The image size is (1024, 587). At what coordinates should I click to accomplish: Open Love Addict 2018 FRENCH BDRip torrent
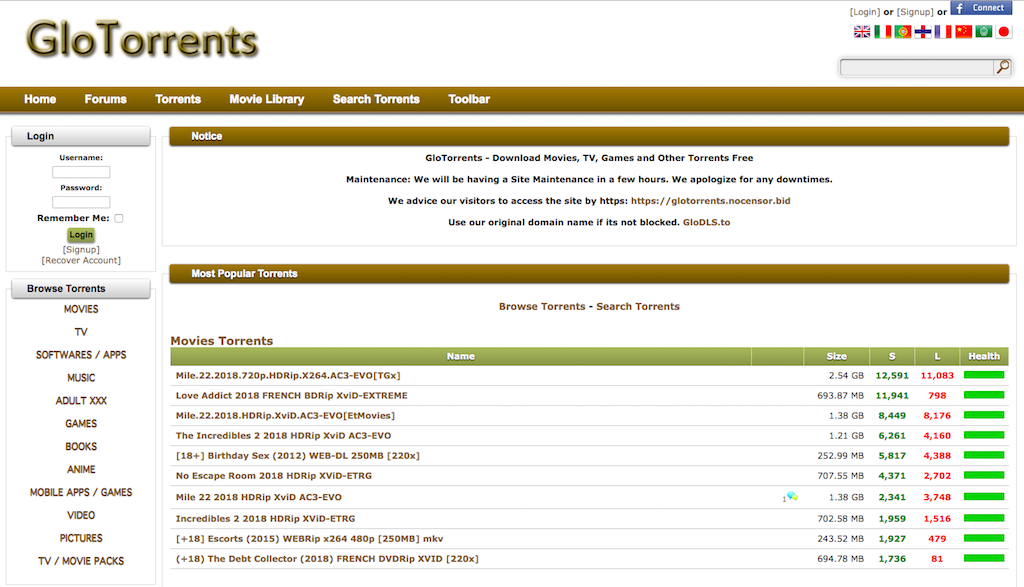[x=291, y=396]
